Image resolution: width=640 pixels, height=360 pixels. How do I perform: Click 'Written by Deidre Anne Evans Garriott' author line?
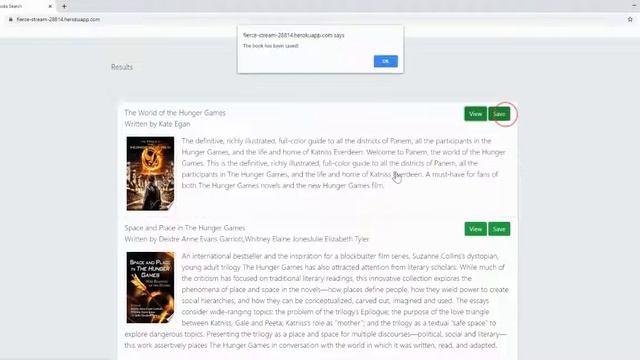coord(247,239)
